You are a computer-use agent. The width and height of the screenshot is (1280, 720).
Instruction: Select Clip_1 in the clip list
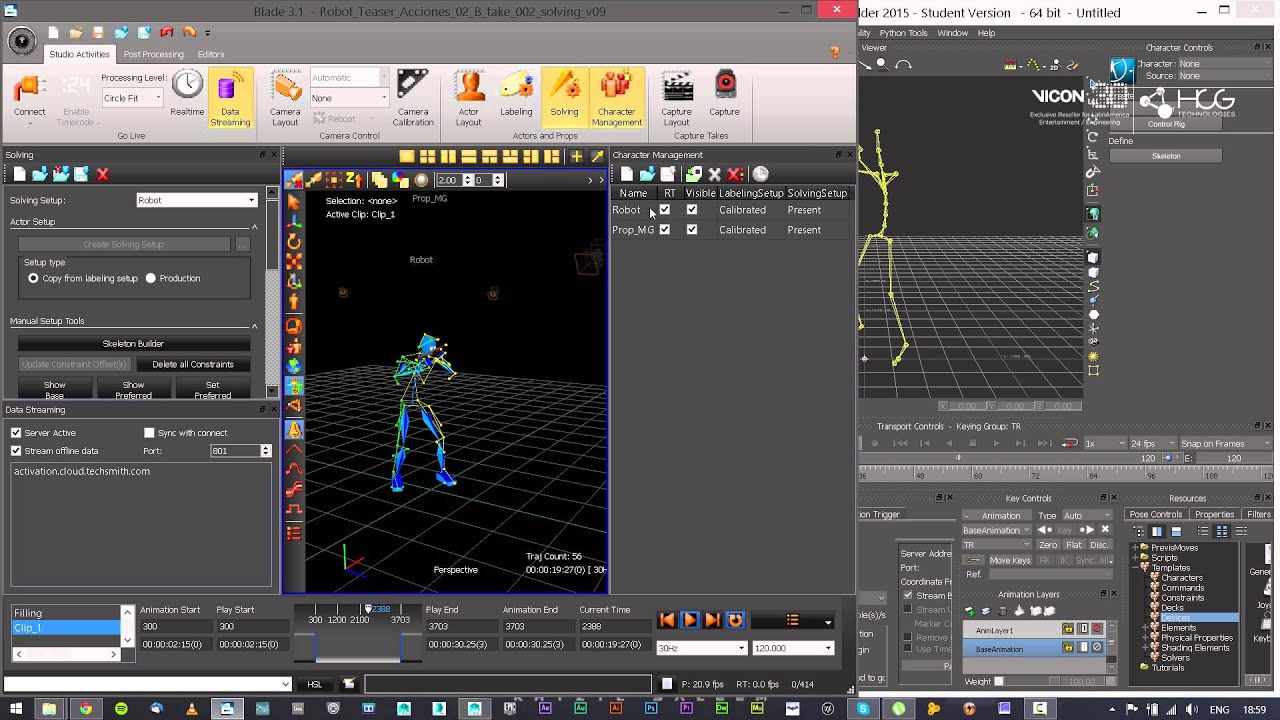point(66,628)
